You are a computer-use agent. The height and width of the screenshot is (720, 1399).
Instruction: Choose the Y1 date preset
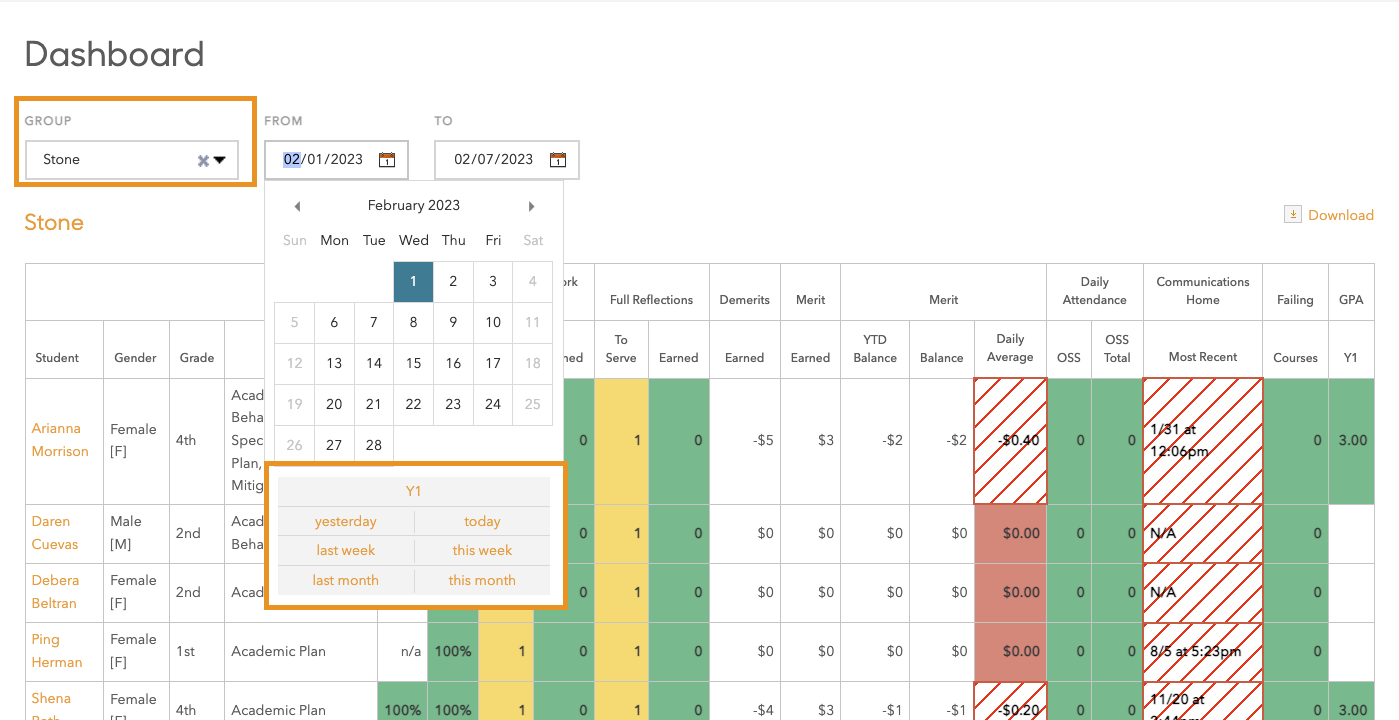coord(414,491)
